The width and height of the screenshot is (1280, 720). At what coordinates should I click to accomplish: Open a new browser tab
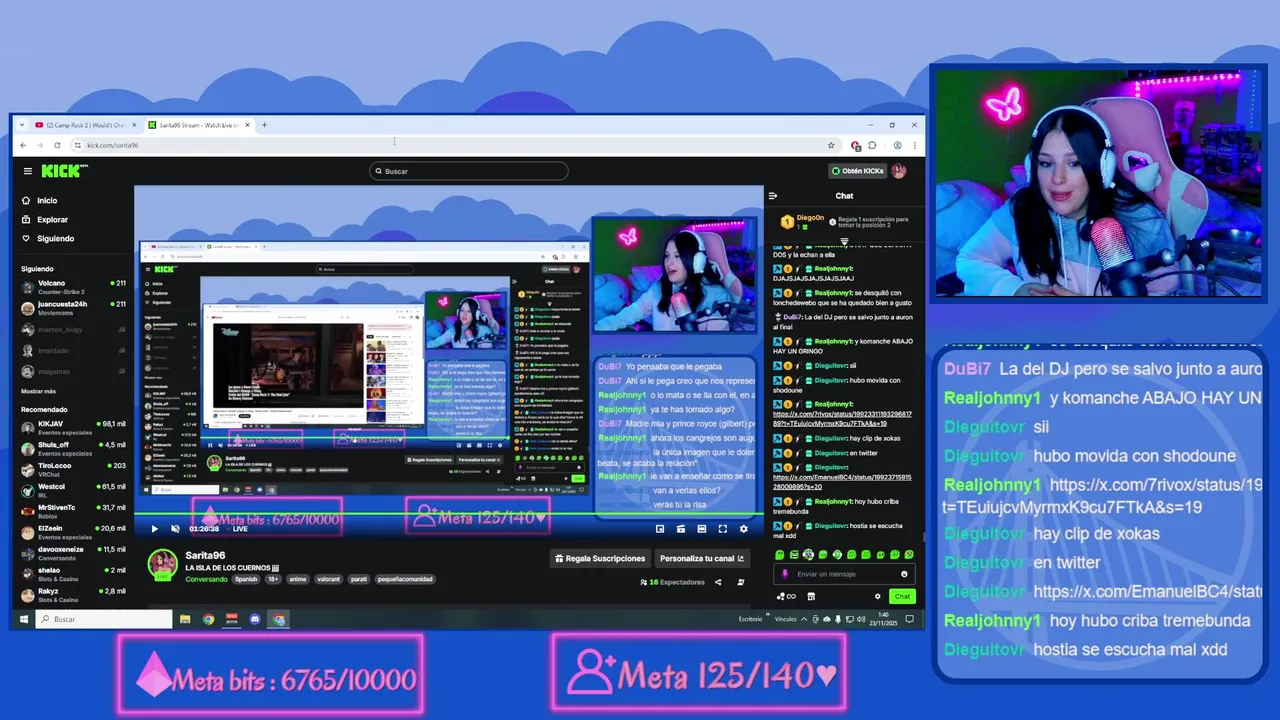point(264,125)
